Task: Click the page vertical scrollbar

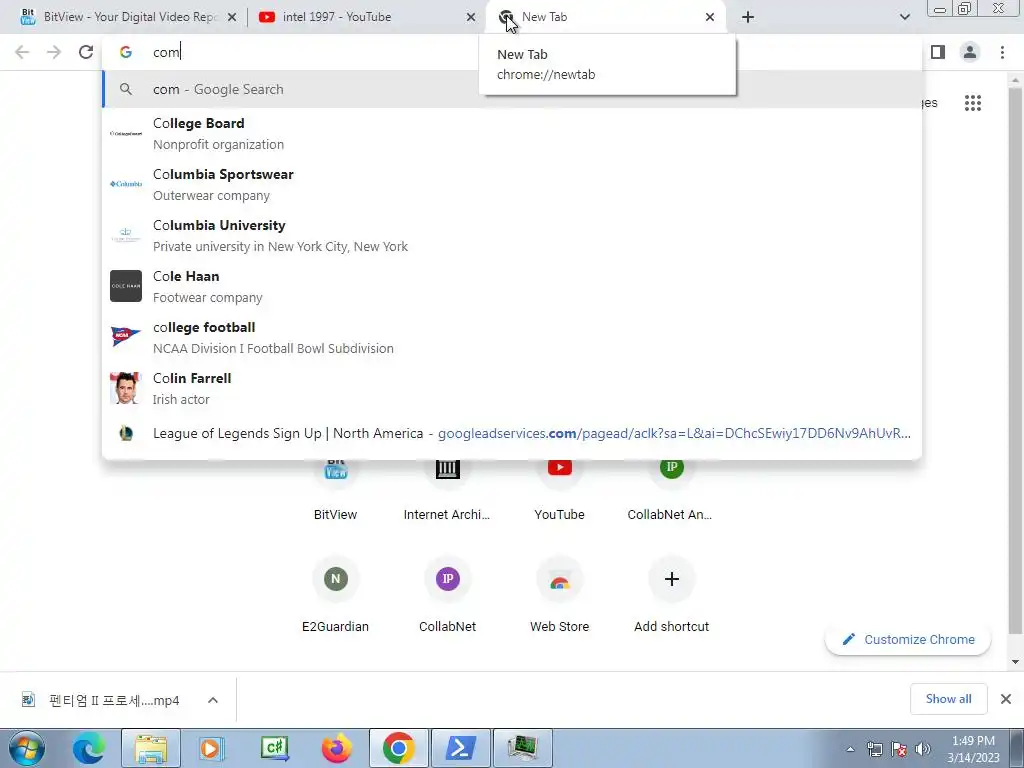Action: click(1015, 359)
